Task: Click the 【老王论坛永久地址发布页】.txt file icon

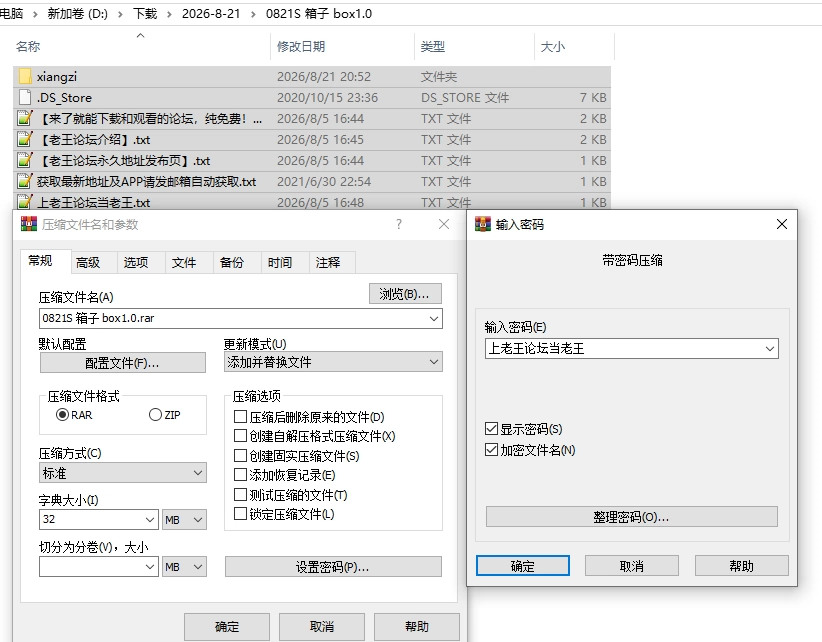Action: [25, 160]
